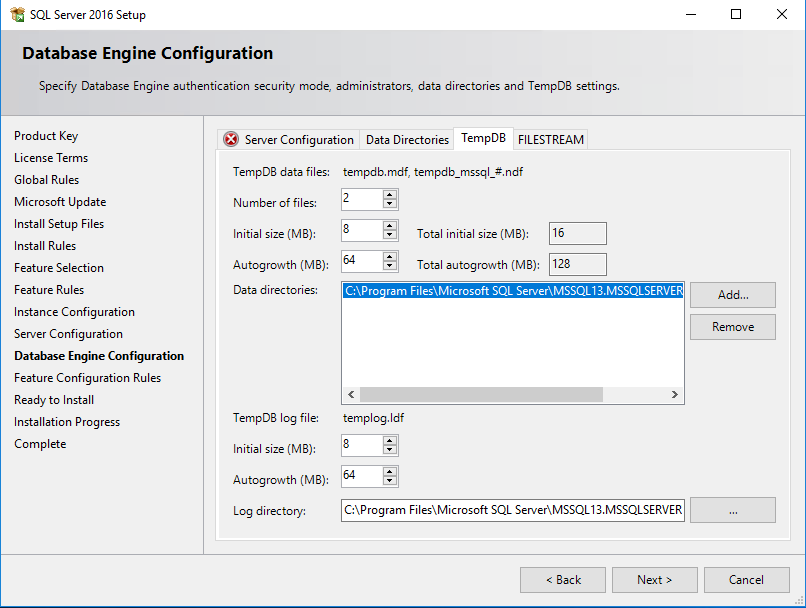
Task: Decrease log file Autogrowth spinner down
Action: click(390, 481)
